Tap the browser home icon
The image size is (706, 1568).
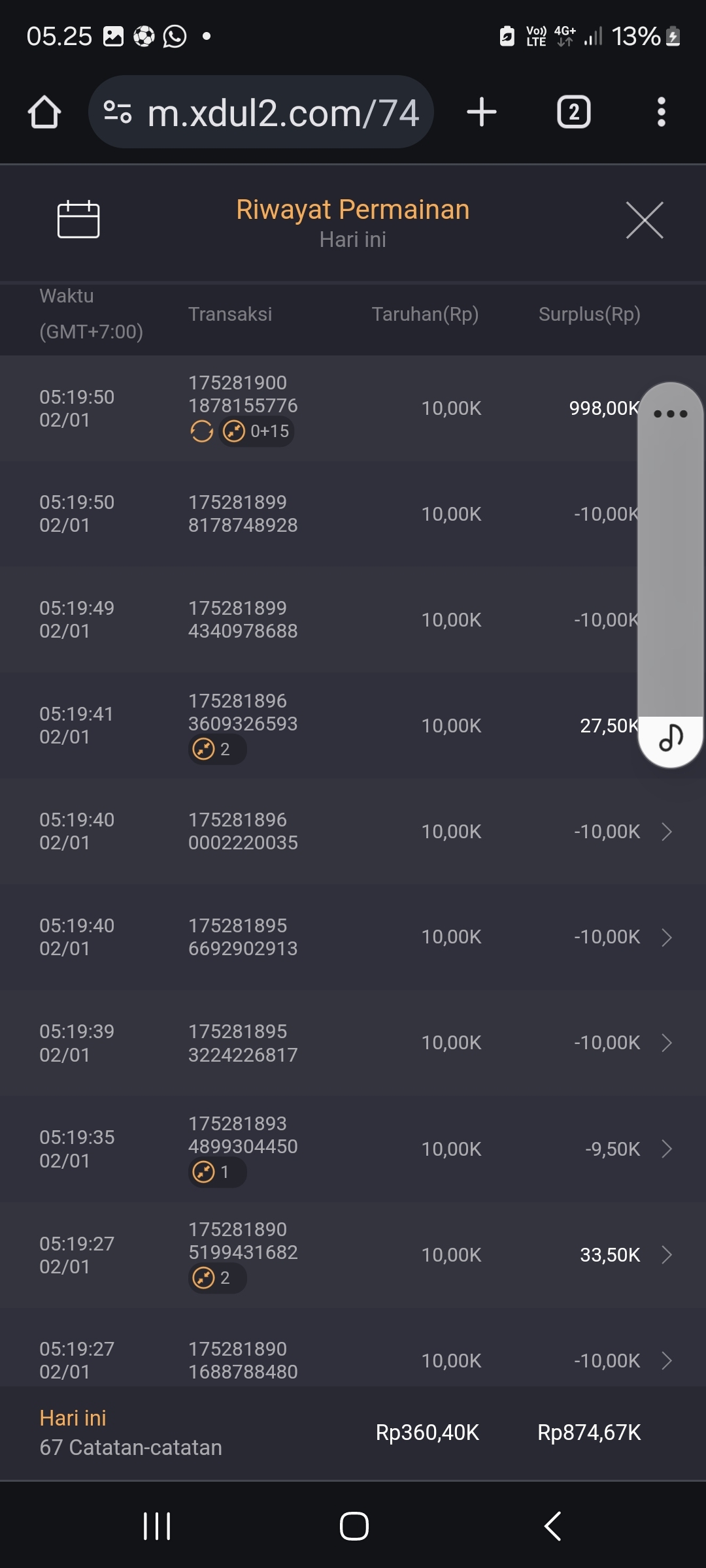click(44, 112)
